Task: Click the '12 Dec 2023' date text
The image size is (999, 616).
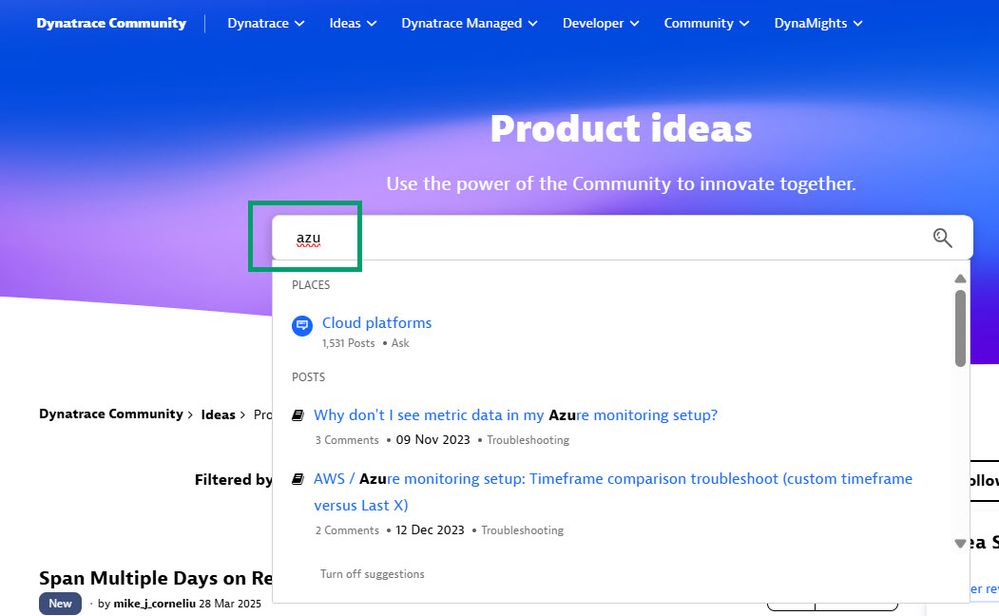Action: pyautogui.click(x=430, y=531)
